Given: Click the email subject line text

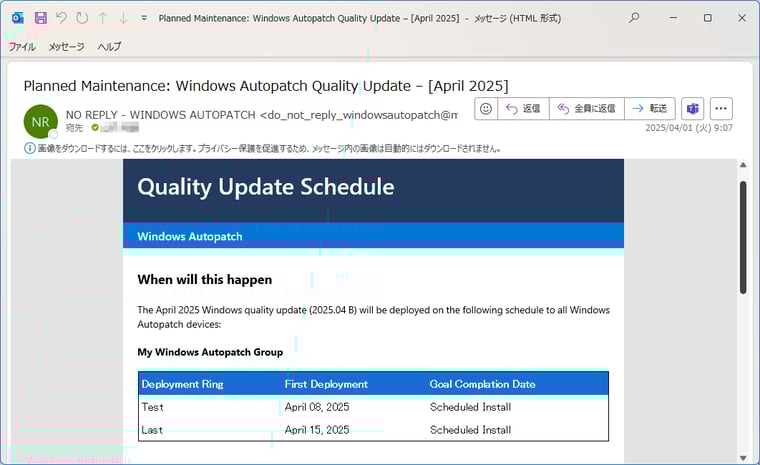Looking at the screenshot, I should pyautogui.click(x=266, y=86).
